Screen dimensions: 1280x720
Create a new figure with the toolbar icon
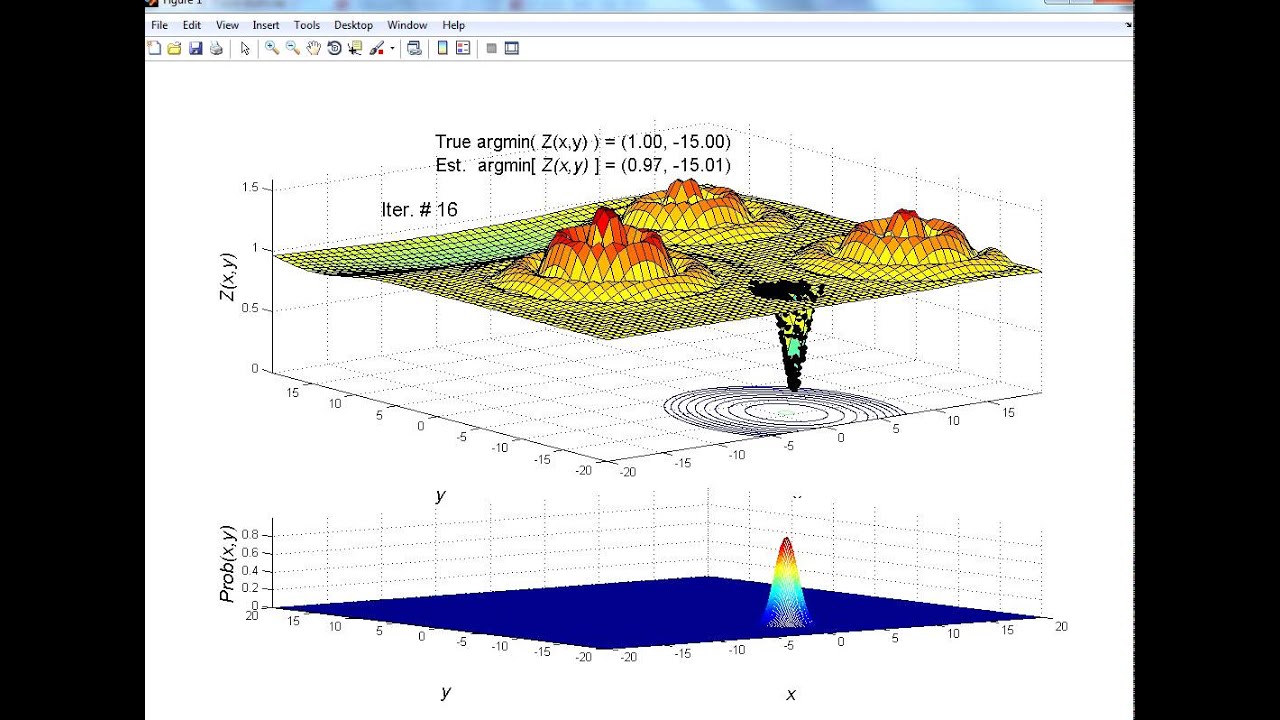click(154, 48)
